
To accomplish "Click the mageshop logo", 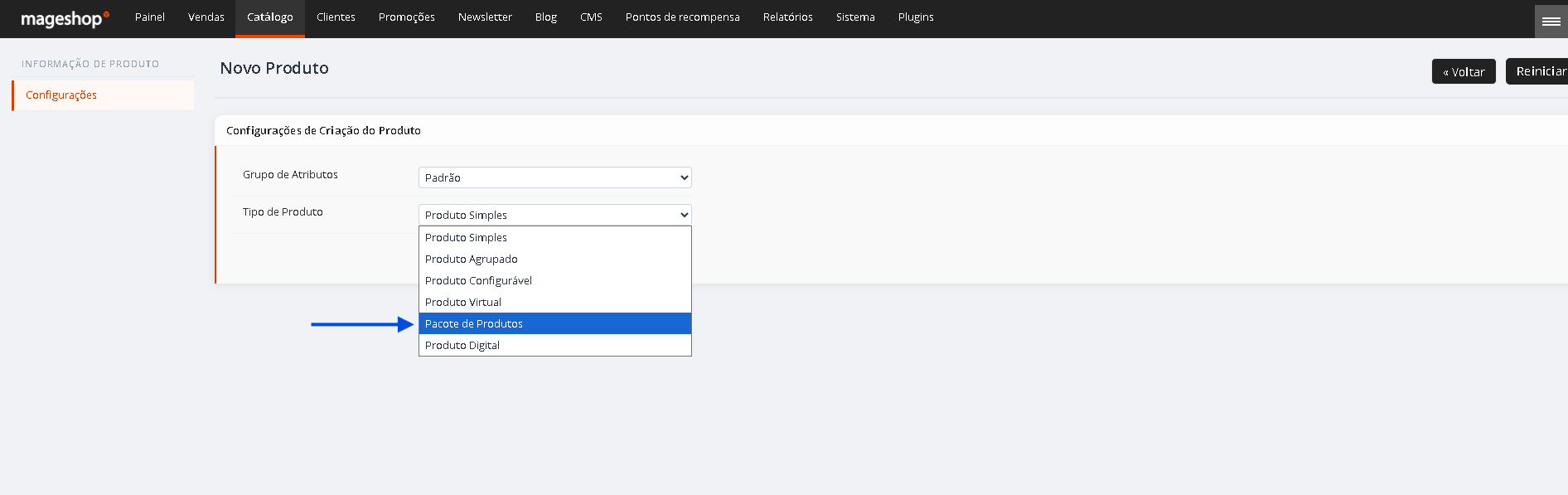I will coord(65,18).
